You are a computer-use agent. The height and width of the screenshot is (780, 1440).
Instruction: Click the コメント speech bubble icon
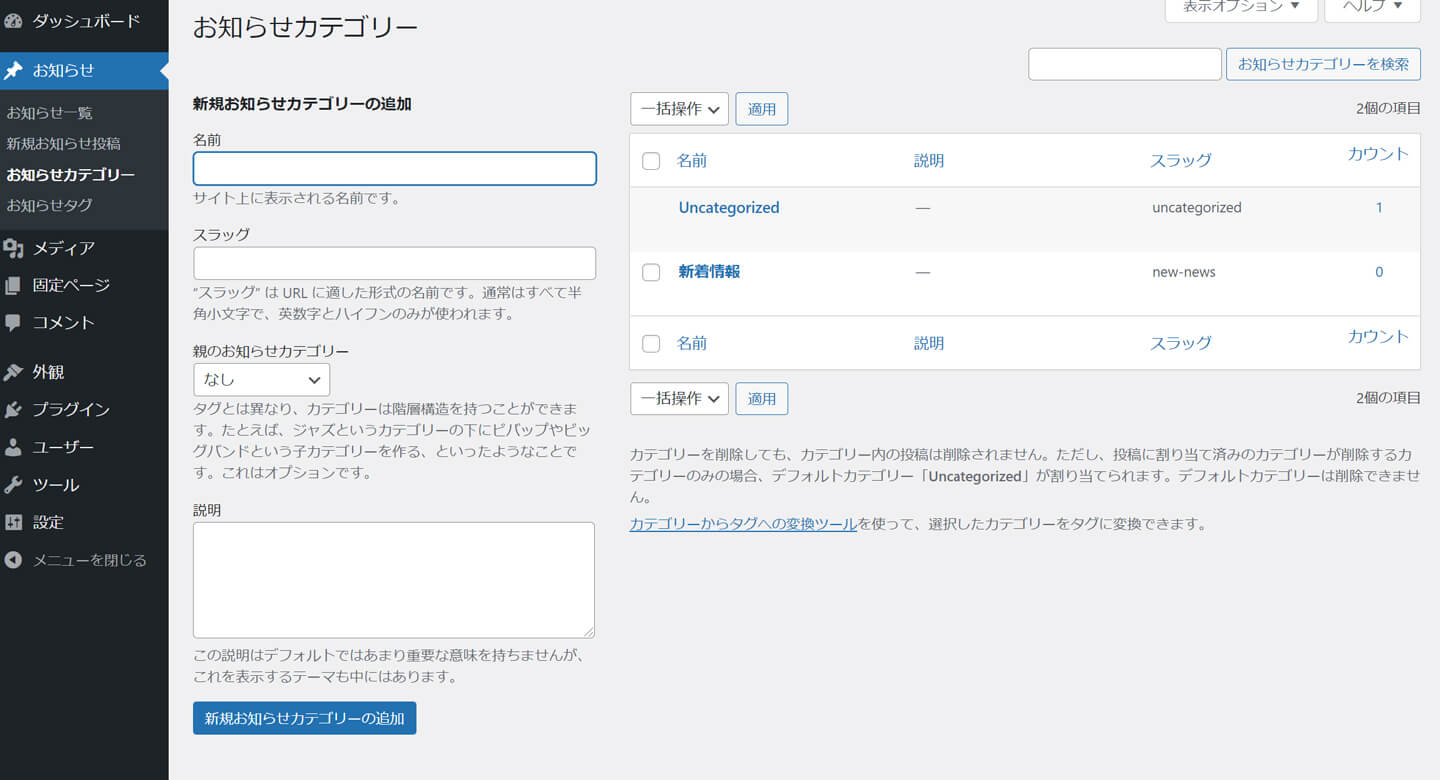click(x=13, y=323)
